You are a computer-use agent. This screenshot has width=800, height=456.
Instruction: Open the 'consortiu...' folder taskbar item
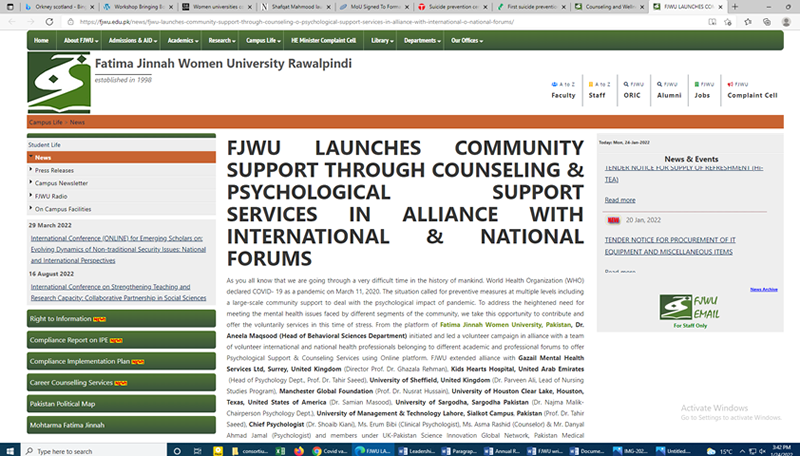click(250, 451)
